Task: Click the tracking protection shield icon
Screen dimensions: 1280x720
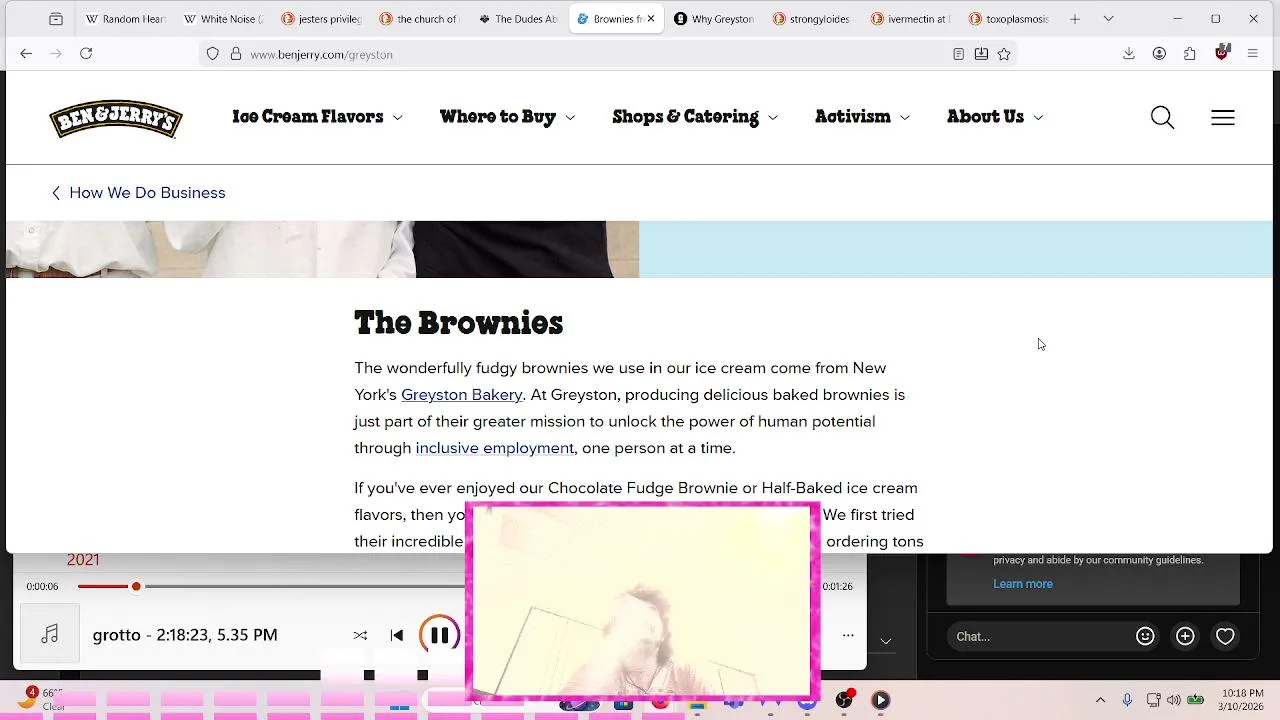Action: point(212,54)
